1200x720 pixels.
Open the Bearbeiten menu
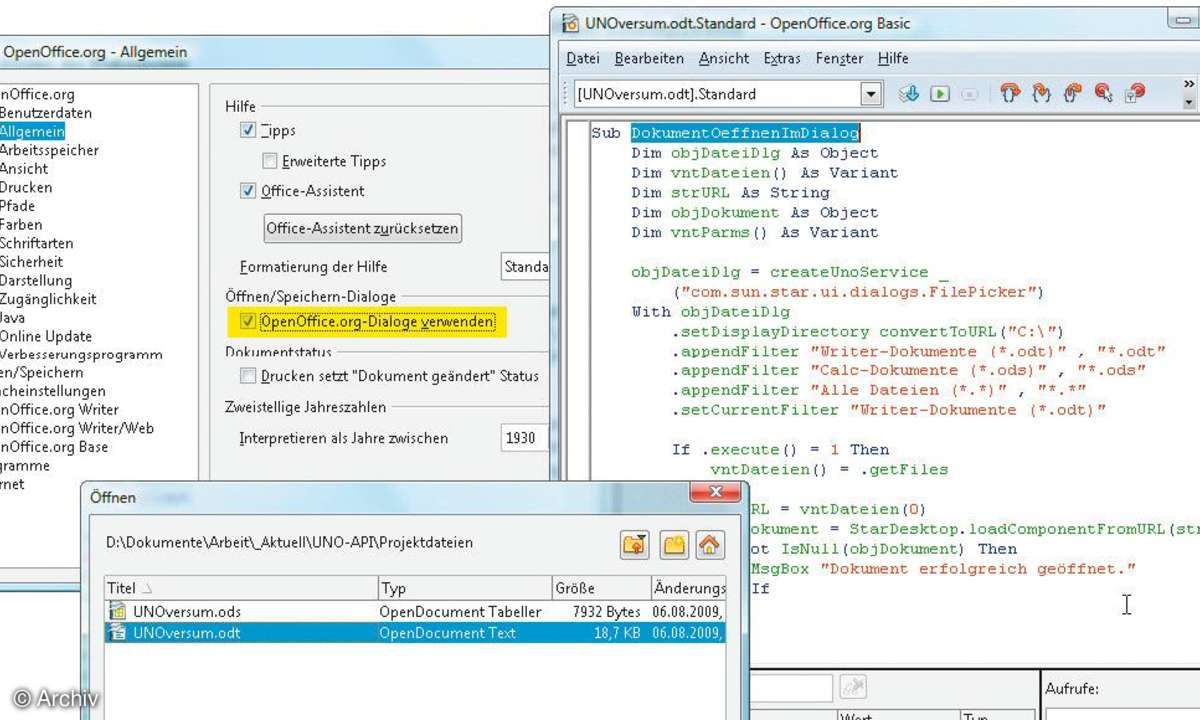coord(649,59)
